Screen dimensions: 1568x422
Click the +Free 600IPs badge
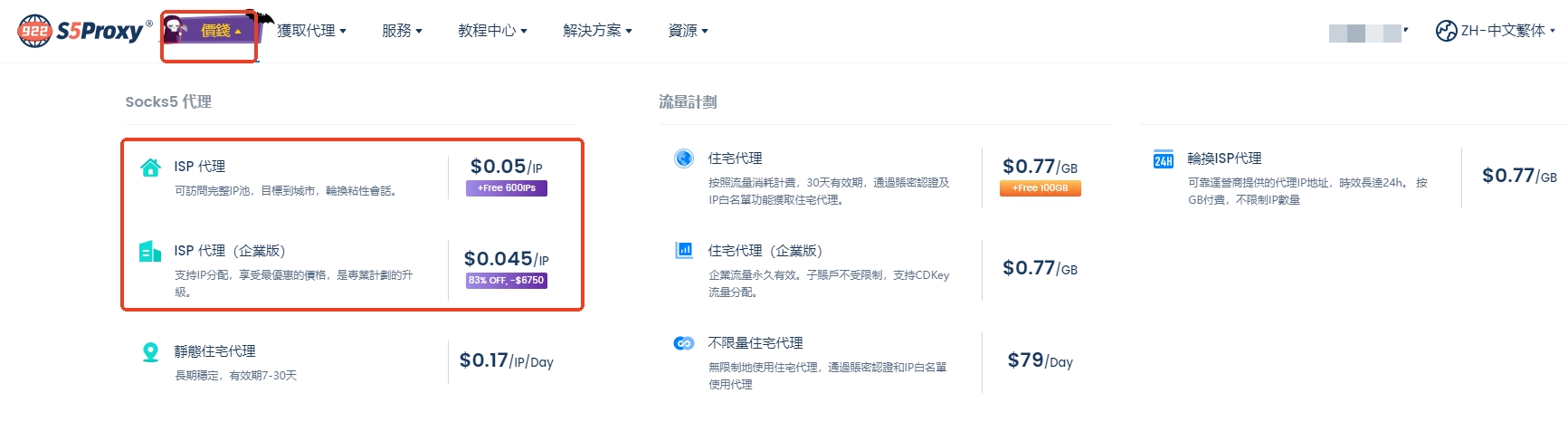click(x=507, y=188)
